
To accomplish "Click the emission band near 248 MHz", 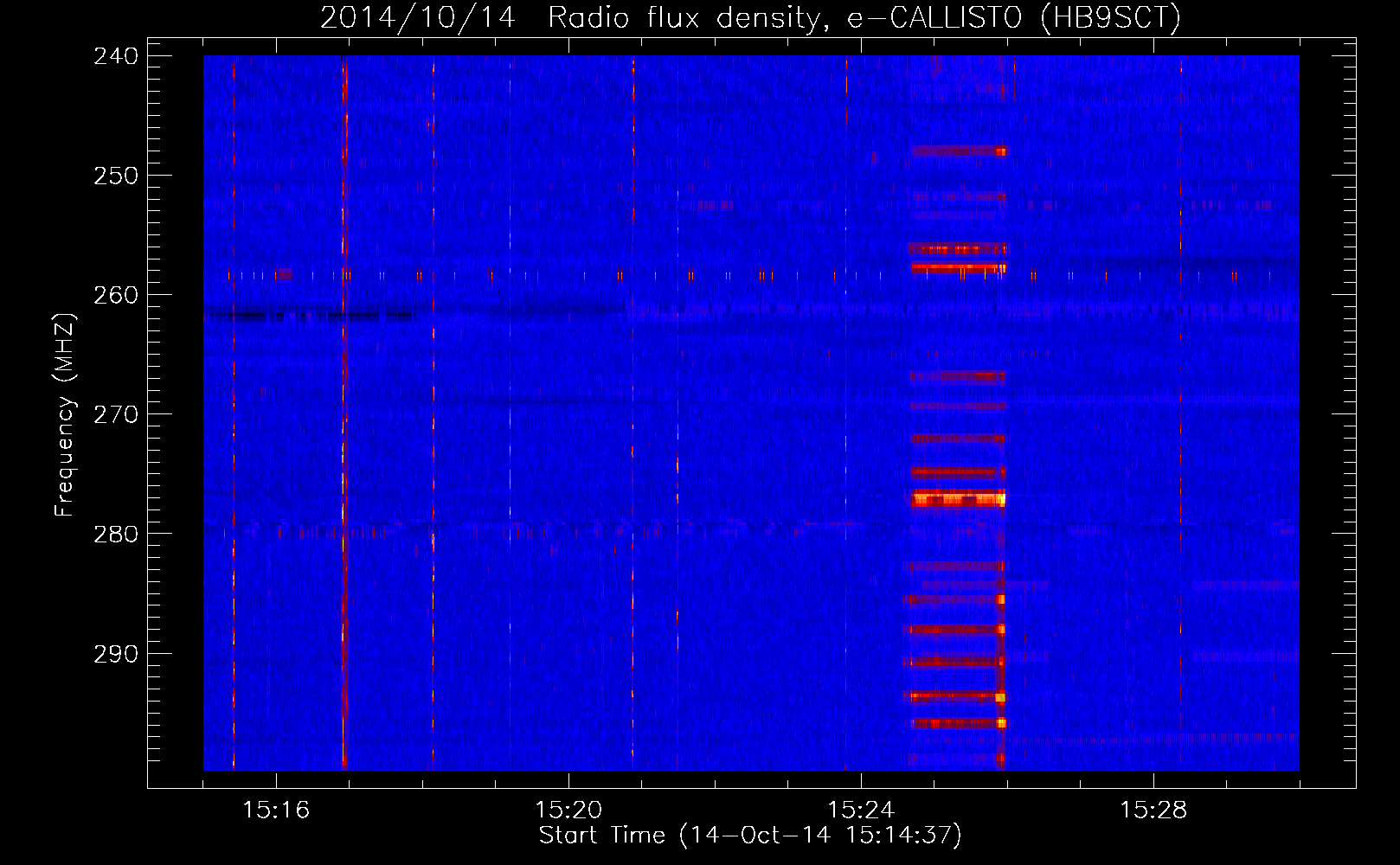I will [x=959, y=151].
